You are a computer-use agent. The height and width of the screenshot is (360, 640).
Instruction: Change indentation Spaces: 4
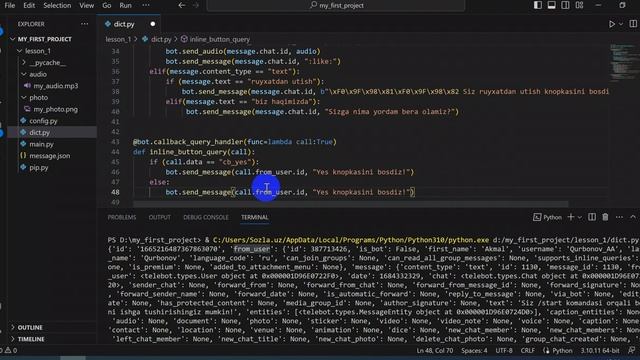pos(474,351)
